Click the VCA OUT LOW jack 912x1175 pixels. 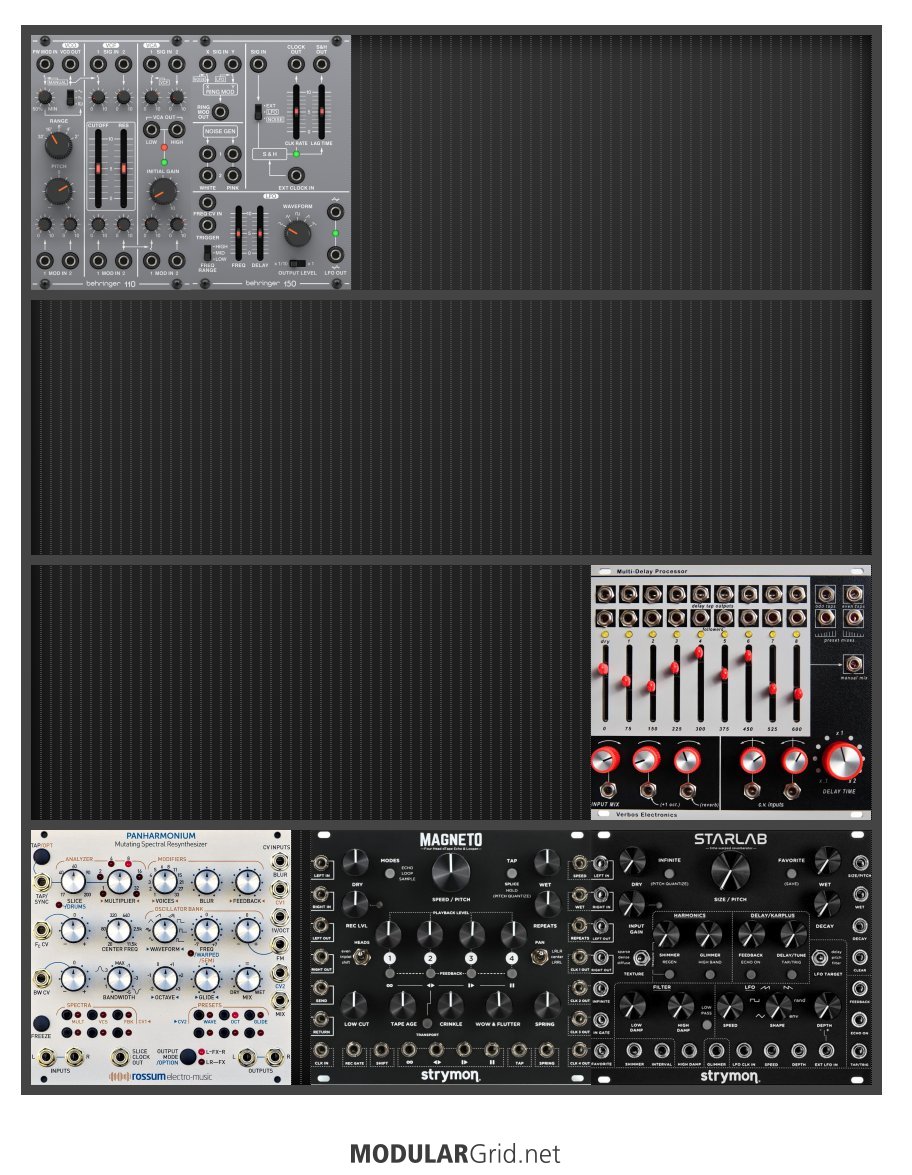[x=151, y=130]
